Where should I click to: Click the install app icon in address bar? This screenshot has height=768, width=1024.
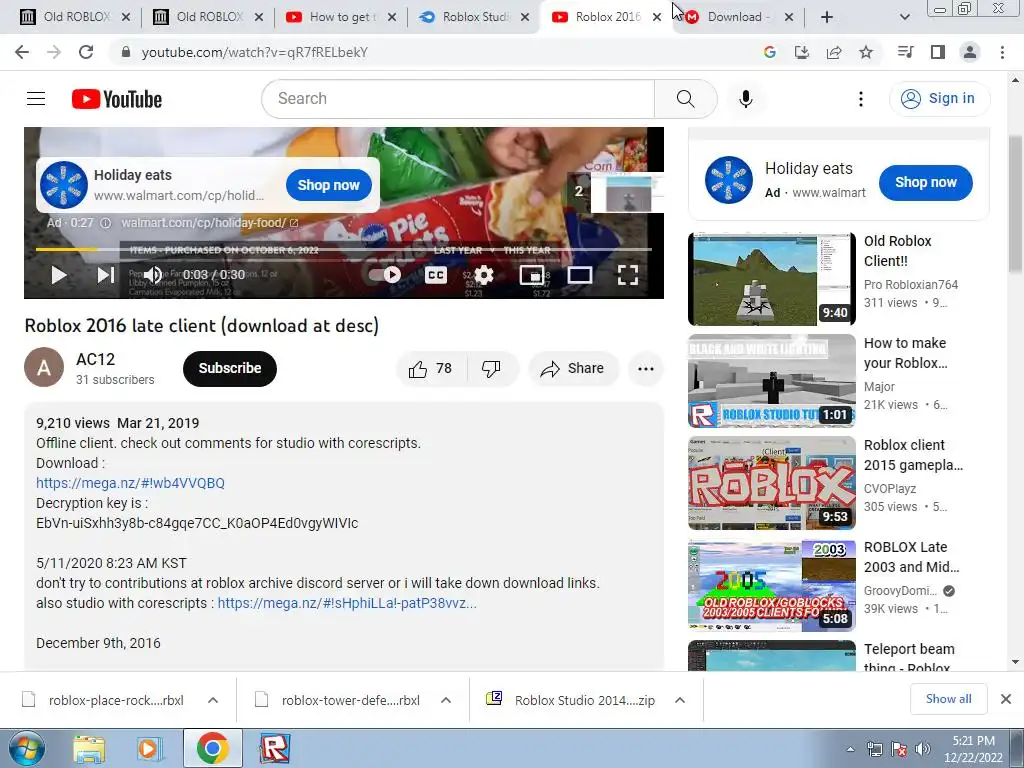(x=802, y=52)
